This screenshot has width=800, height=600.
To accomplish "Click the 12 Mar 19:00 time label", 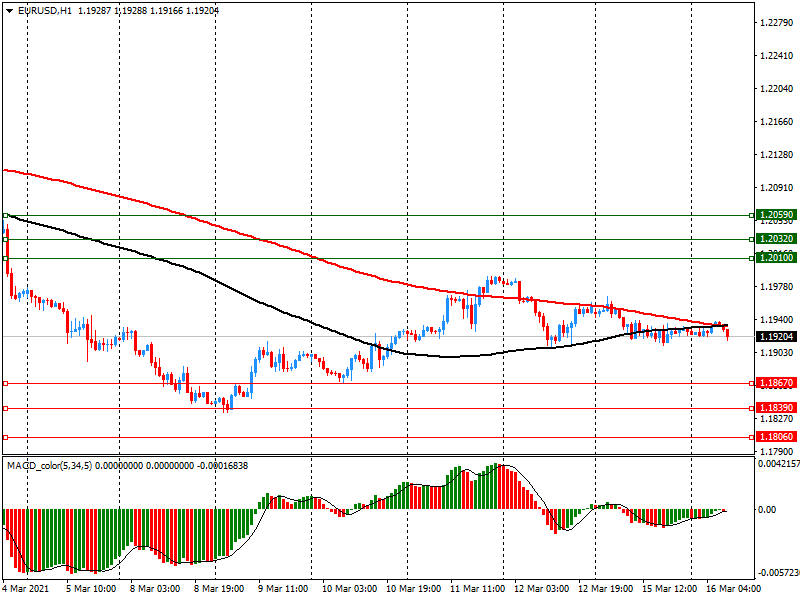I will coord(606,589).
